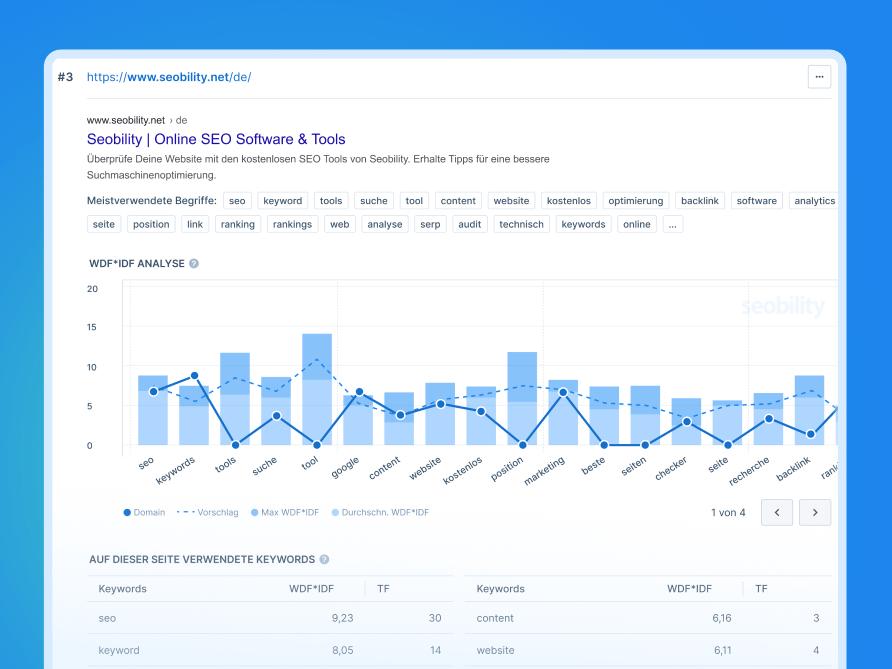
Task: Select the 'optimierung' term tag
Action: coord(636,201)
